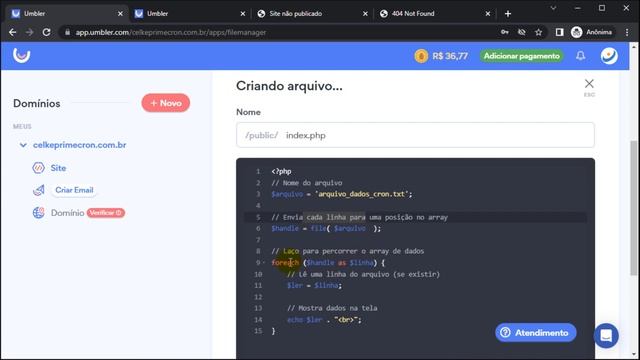Focus the file name field index.php

click(415, 135)
